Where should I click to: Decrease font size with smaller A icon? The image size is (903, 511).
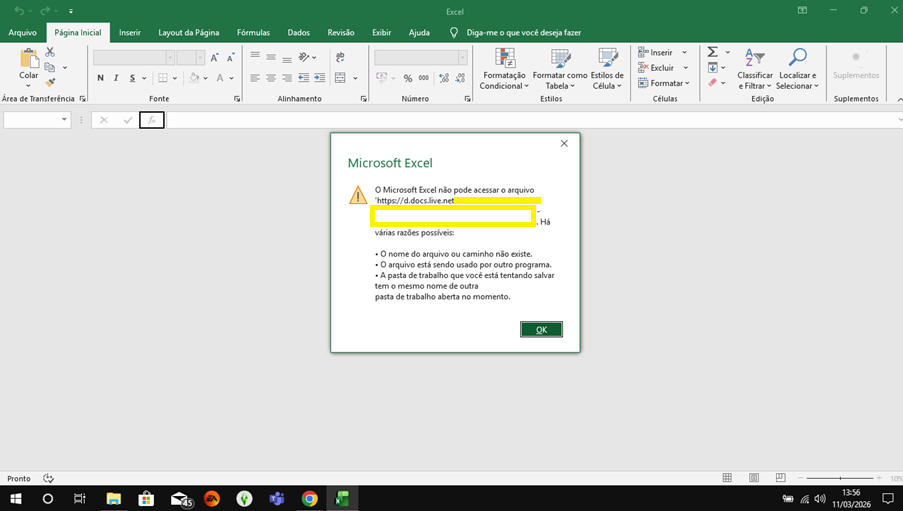pyautogui.click(x=230, y=58)
